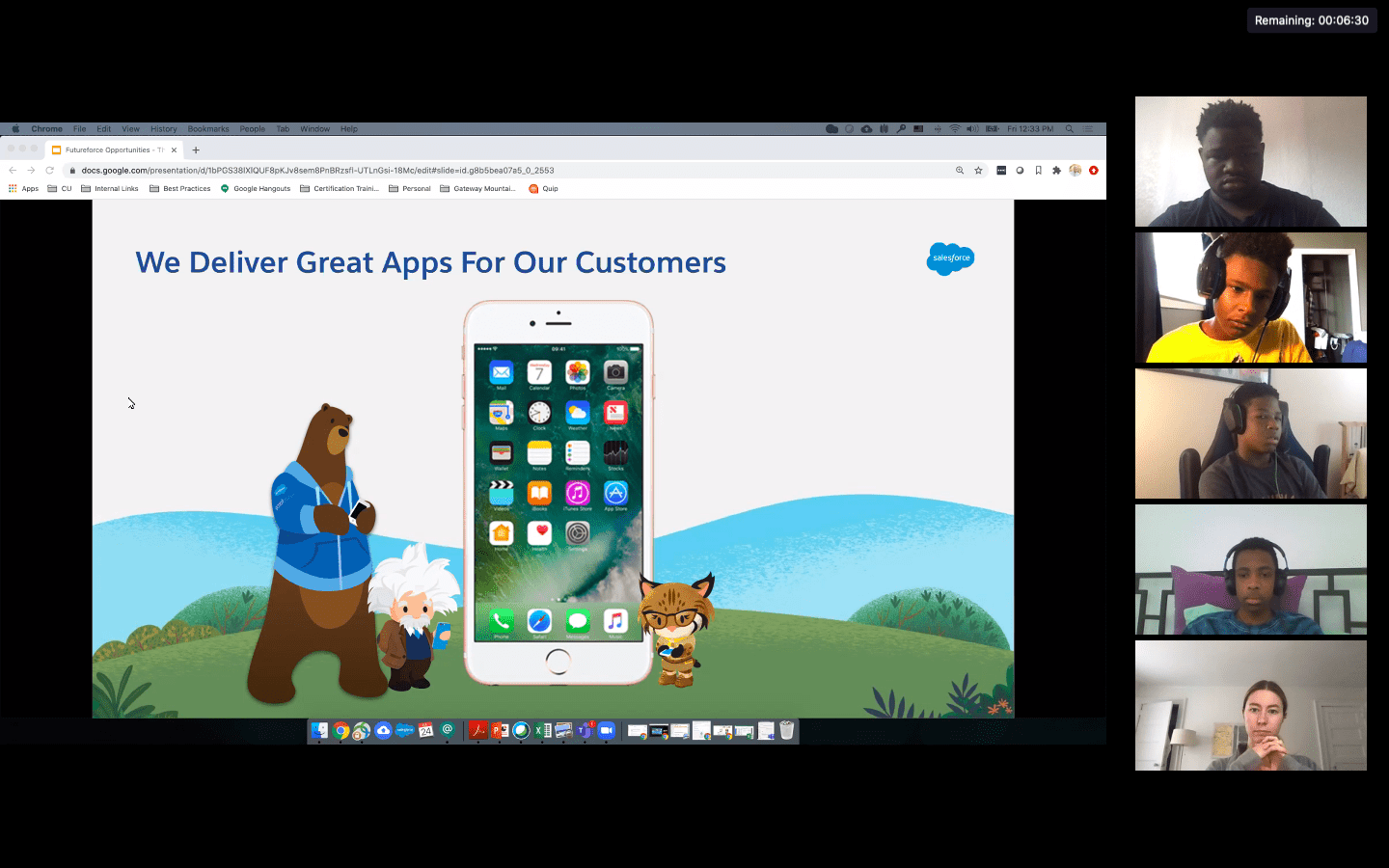Expand the Best Practices bookmark folder
Image resolution: width=1389 pixels, height=868 pixels.
[180, 189]
